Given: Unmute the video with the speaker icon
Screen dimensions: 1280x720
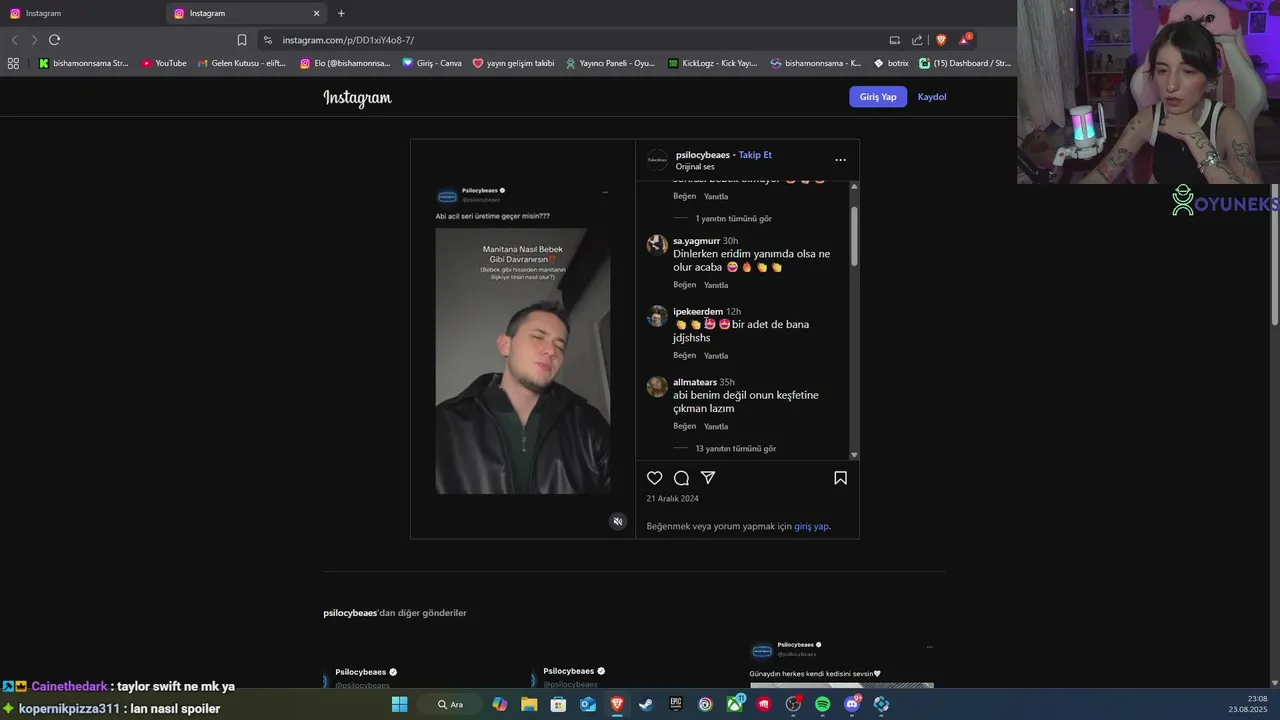Looking at the screenshot, I should [x=617, y=521].
